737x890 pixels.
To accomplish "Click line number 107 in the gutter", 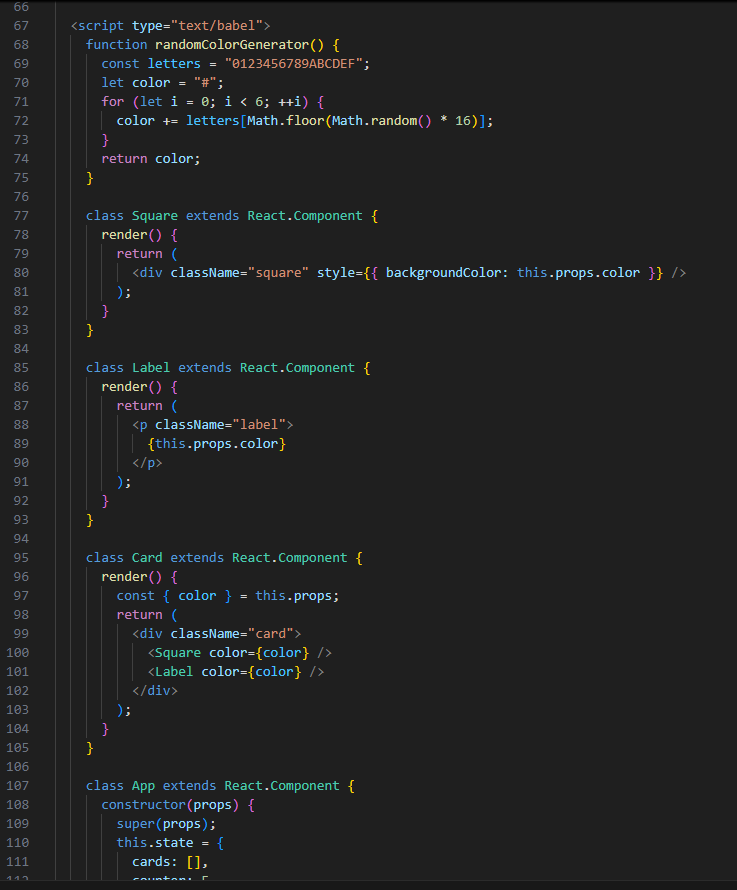I will pyautogui.click(x=18, y=786).
